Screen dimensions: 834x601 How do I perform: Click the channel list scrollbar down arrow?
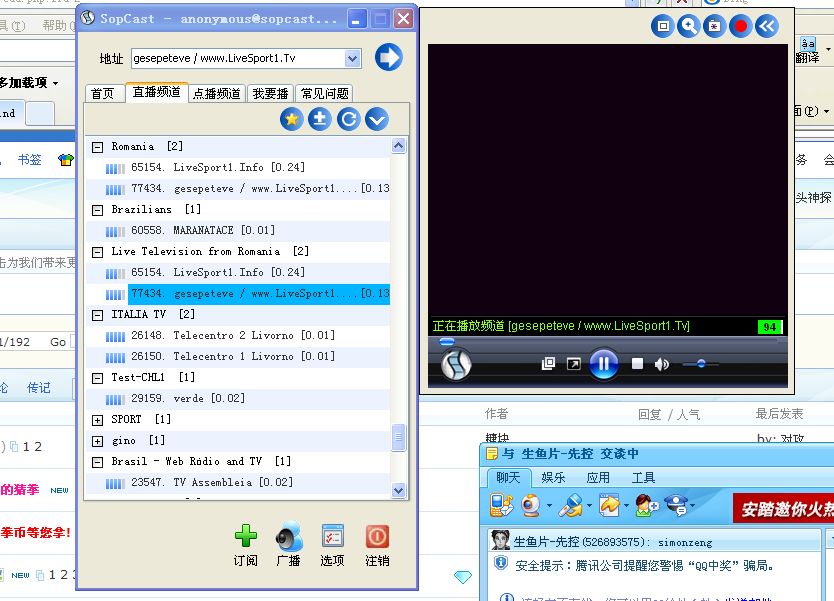coord(398,490)
